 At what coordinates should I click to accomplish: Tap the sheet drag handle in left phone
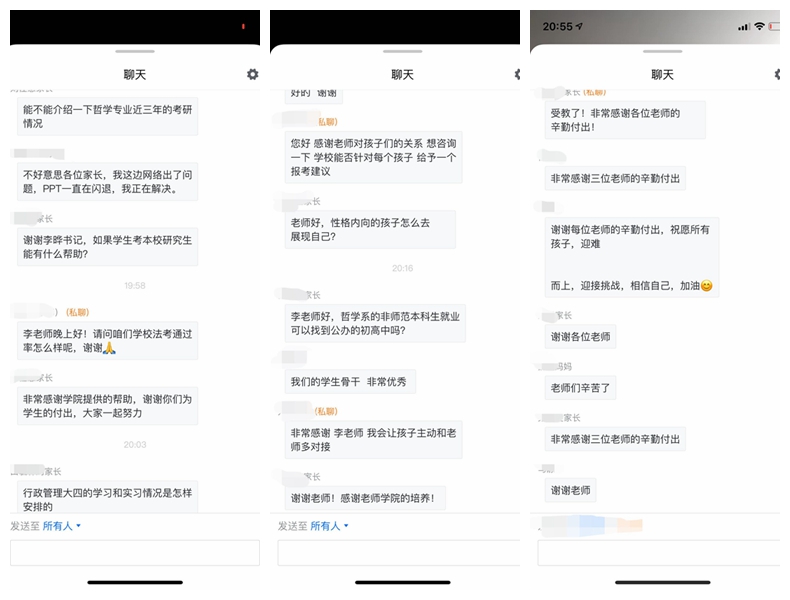point(135,51)
